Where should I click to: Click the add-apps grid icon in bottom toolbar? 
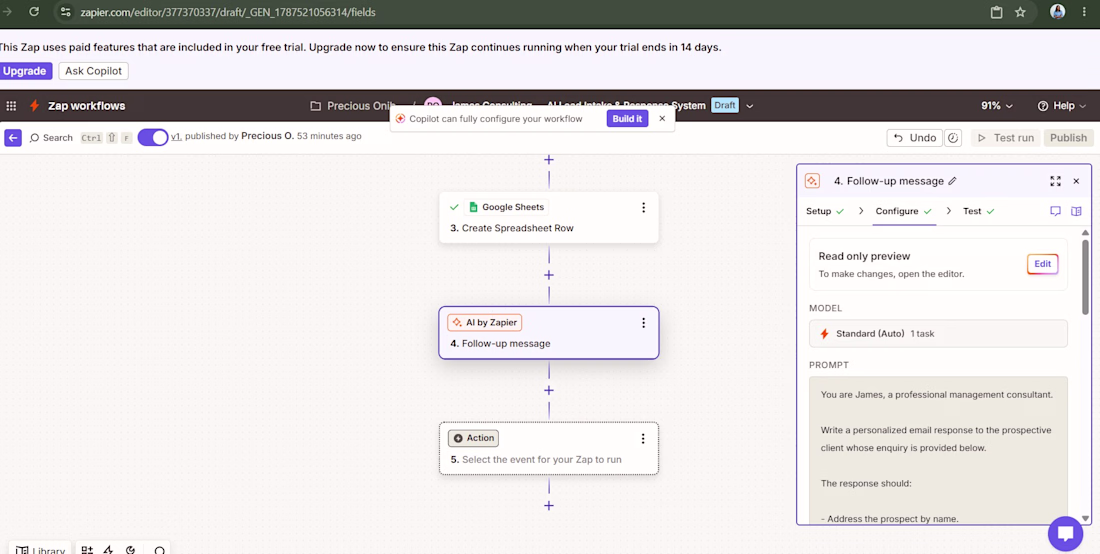(x=87, y=550)
